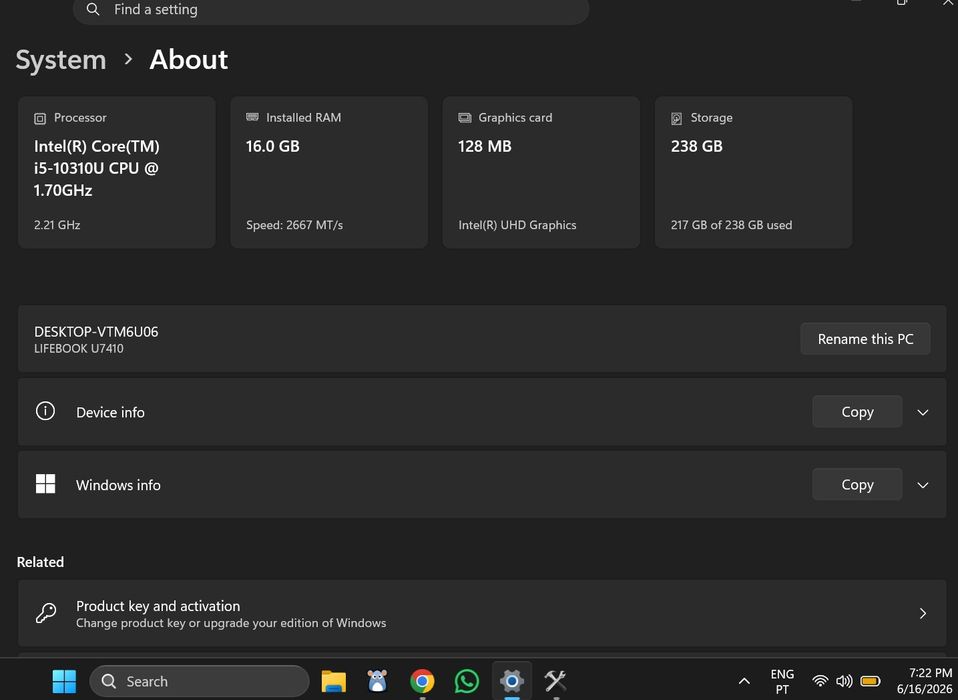The height and width of the screenshot is (700, 958).
Task: Click the Speed: 2667 MT/s text
Action: 294,225
